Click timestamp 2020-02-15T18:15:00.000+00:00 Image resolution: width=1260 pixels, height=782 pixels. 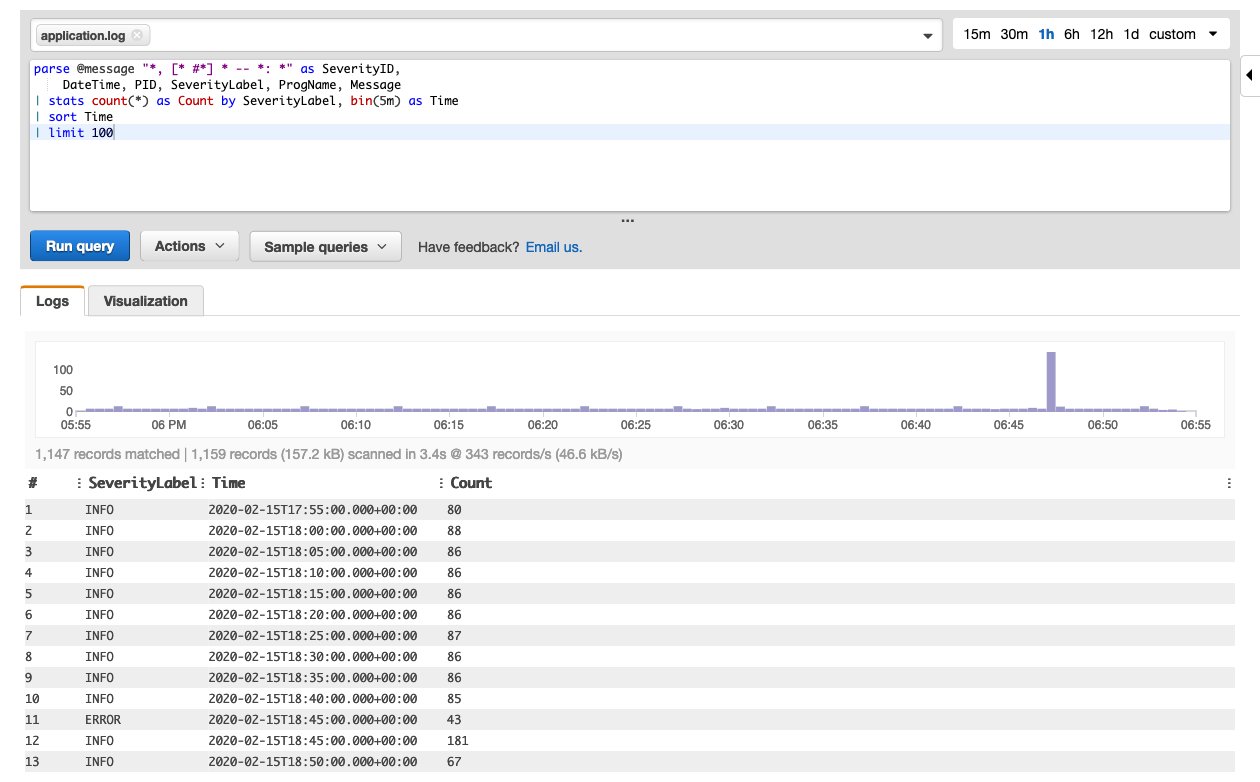(x=312, y=594)
